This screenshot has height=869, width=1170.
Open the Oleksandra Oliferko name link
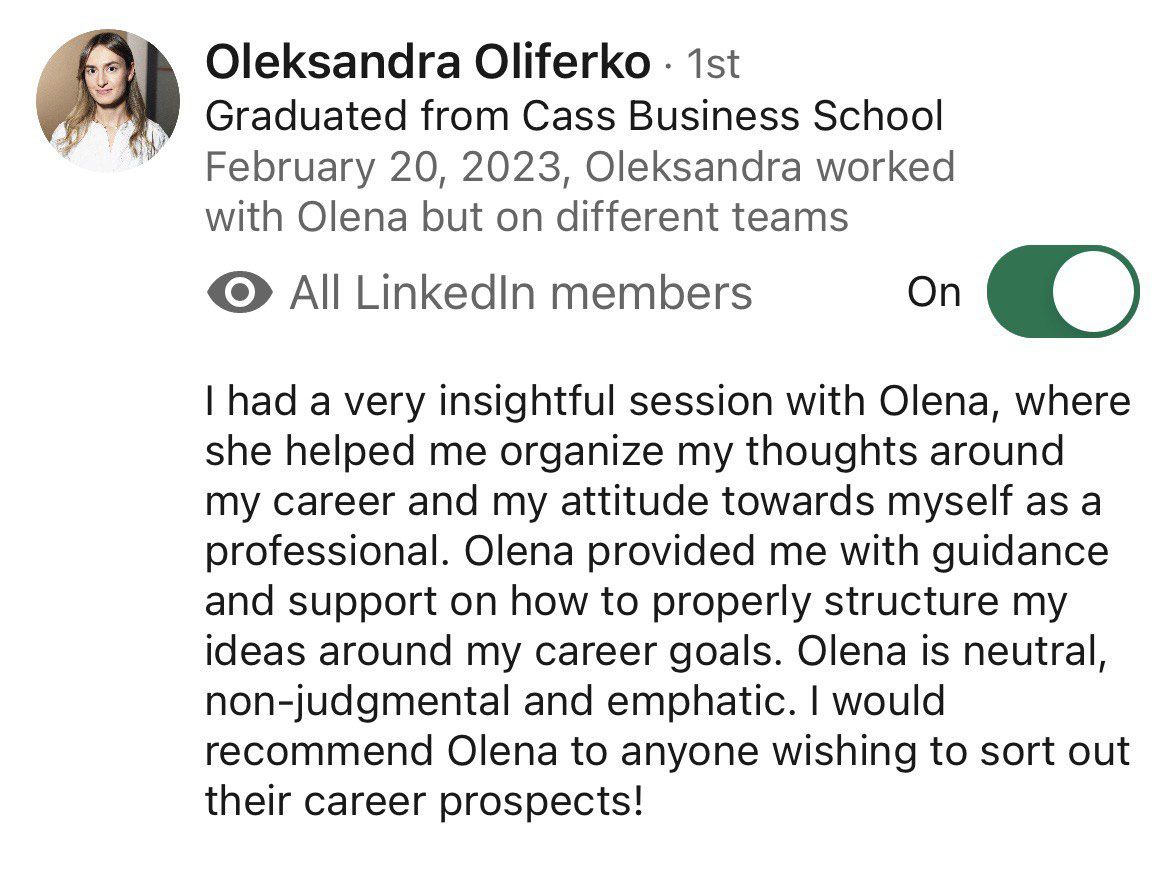click(427, 65)
